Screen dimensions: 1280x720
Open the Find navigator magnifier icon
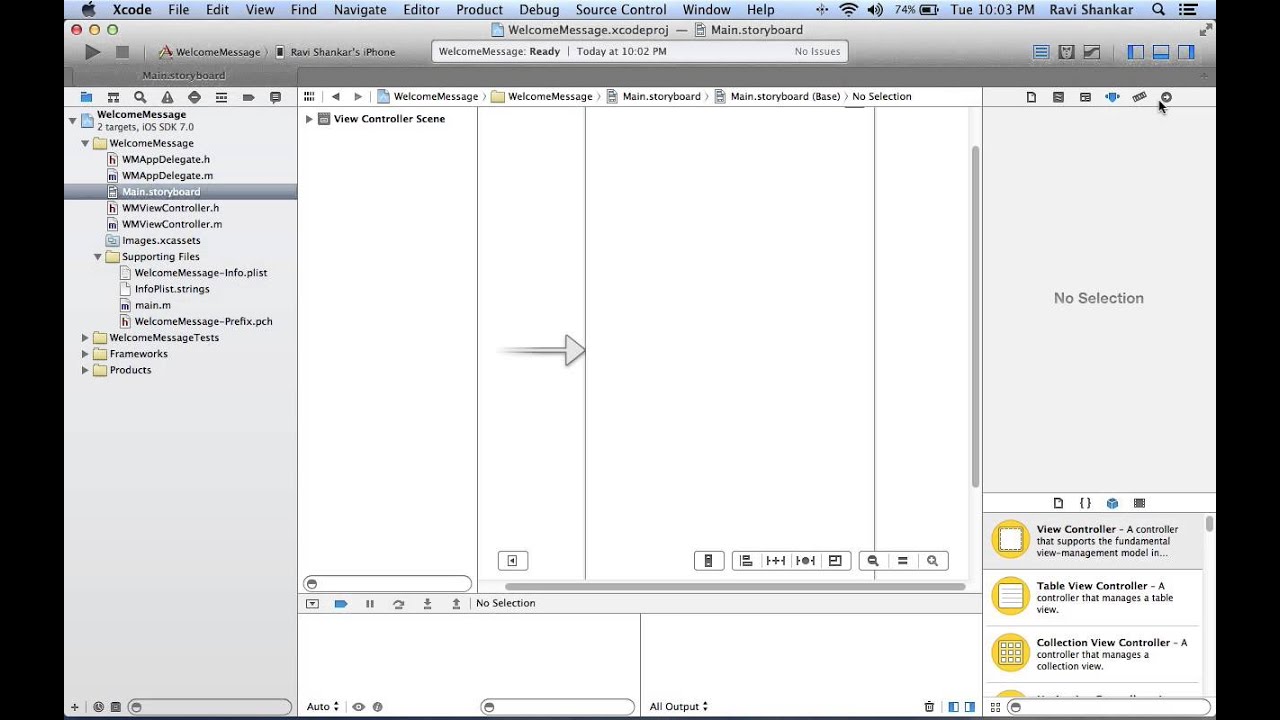pyautogui.click(x=140, y=97)
